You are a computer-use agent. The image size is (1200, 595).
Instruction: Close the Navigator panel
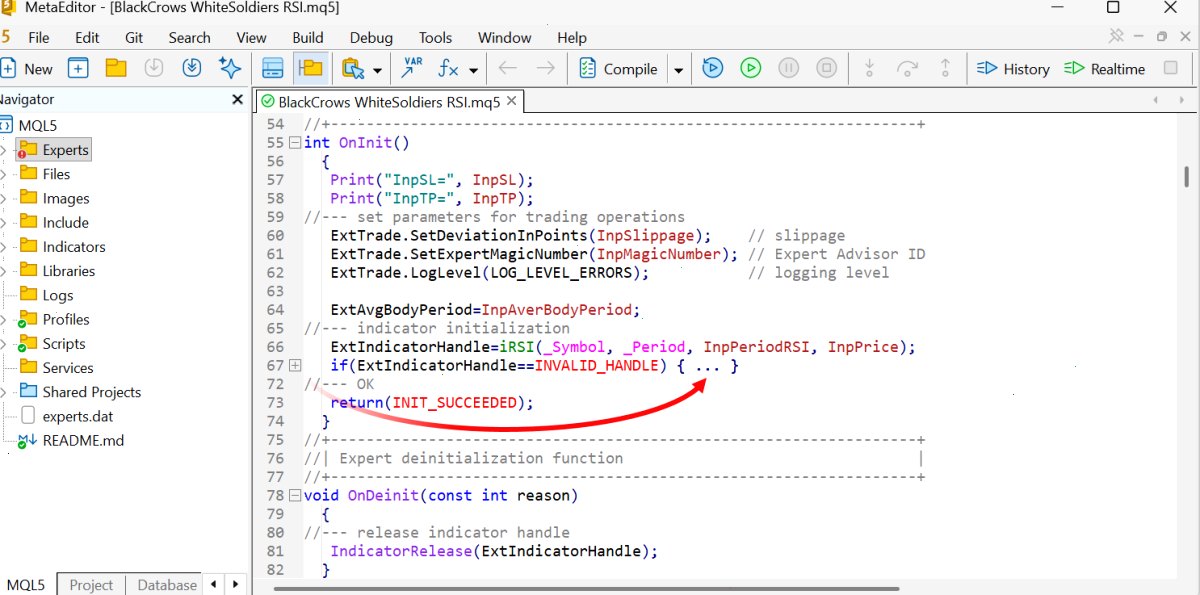click(x=237, y=99)
